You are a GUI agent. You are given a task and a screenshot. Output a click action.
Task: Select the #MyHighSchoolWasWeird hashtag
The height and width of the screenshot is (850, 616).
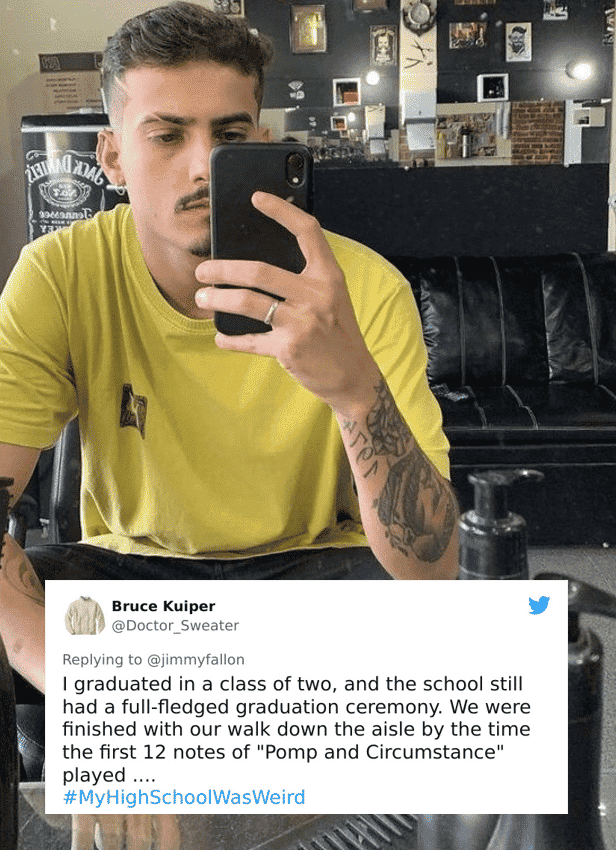pyautogui.click(x=184, y=797)
